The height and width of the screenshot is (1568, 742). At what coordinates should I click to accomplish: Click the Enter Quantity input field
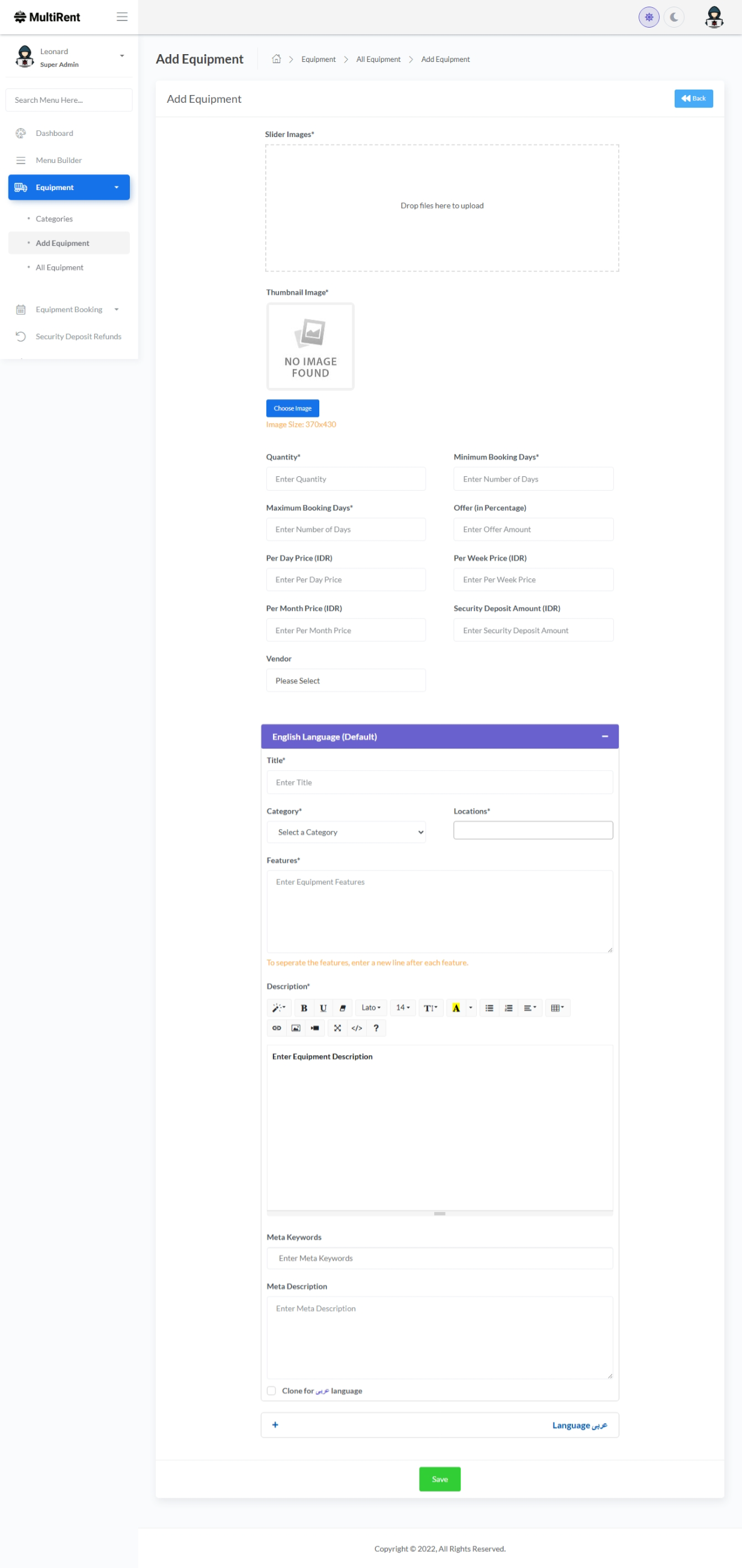346,479
